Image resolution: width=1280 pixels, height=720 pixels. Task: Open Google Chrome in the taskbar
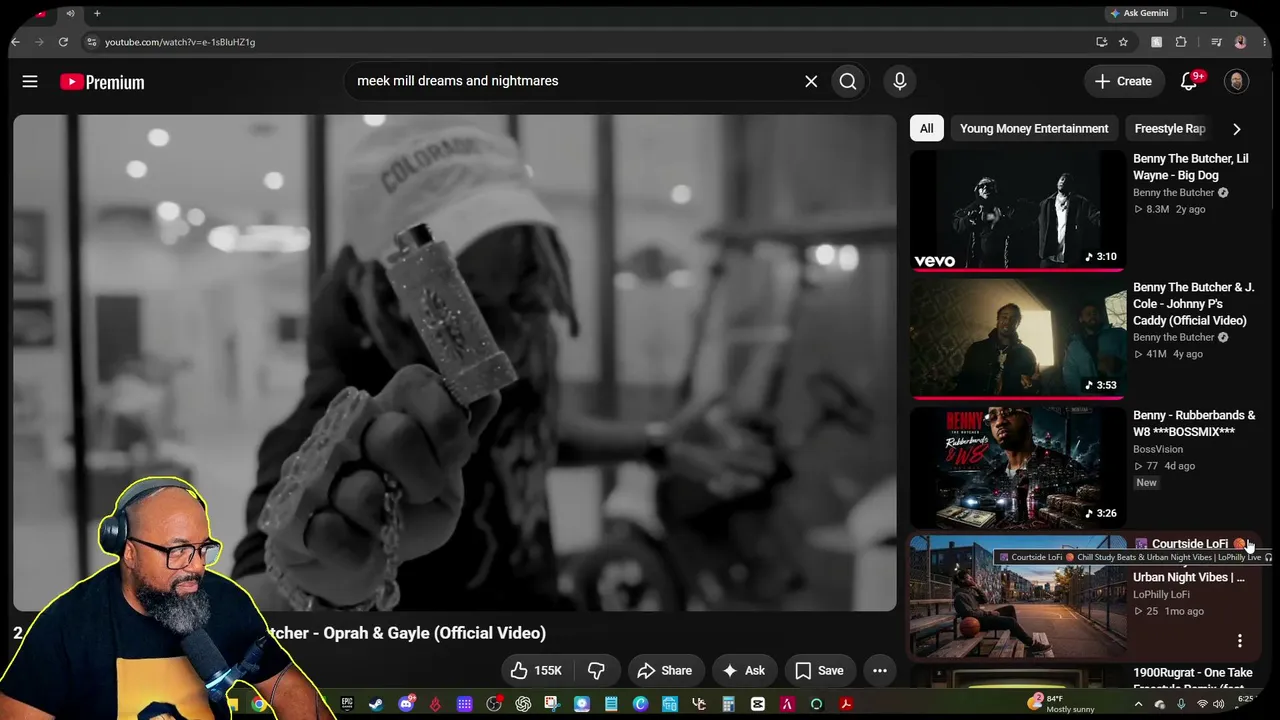click(259, 704)
